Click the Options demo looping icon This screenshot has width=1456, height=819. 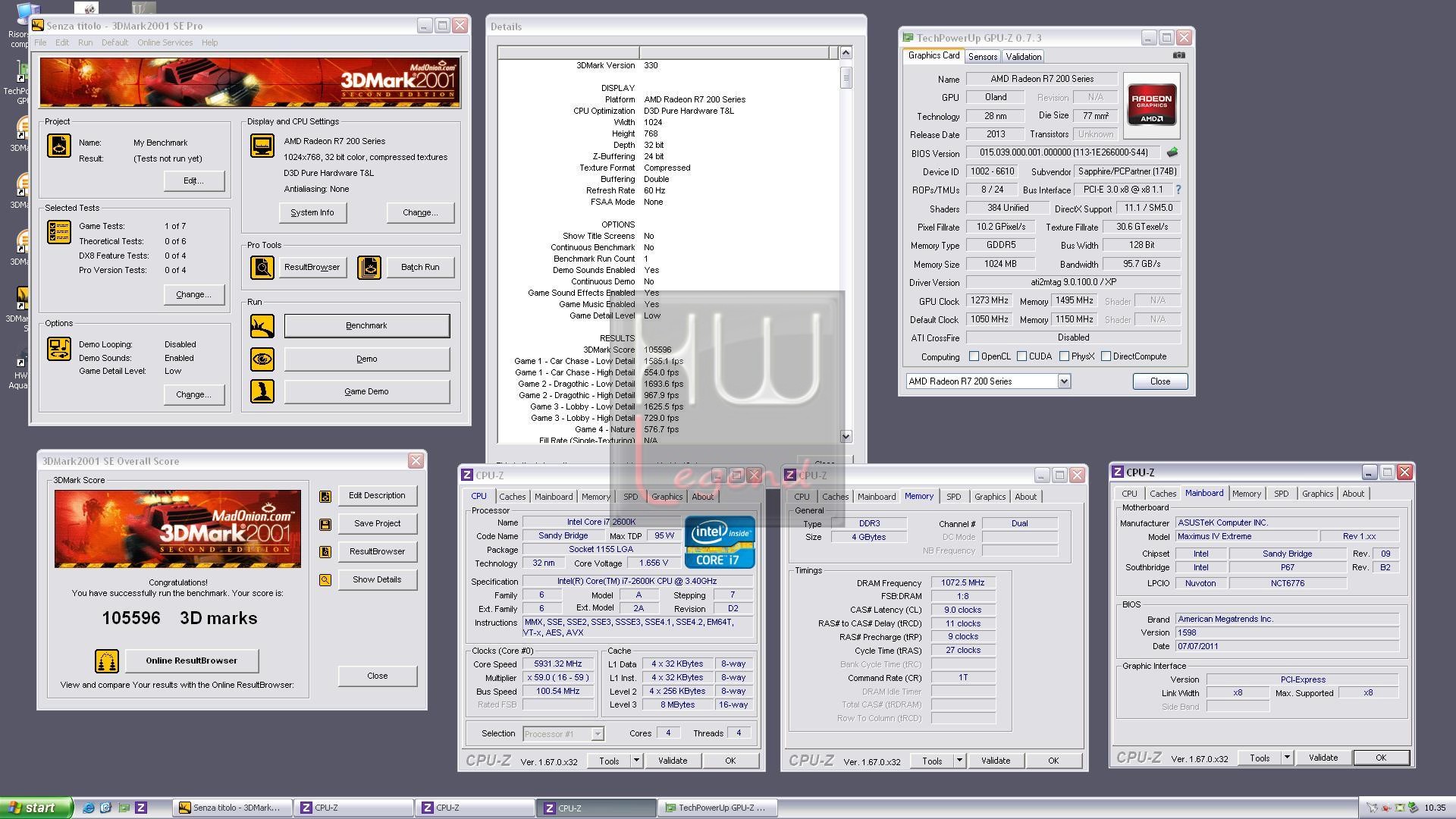pyautogui.click(x=59, y=349)
